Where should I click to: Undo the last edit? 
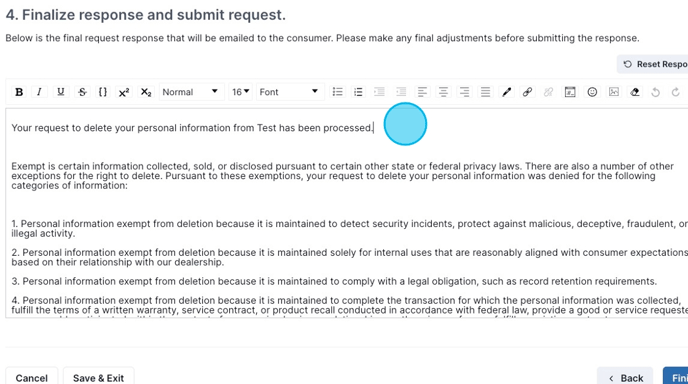point(655,92)
